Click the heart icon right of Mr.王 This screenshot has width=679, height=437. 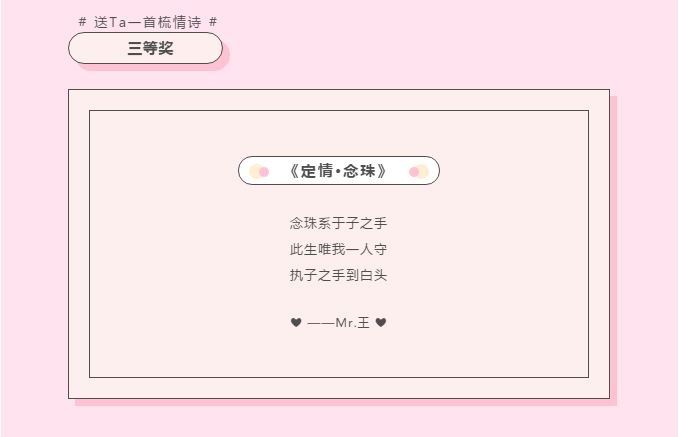coord(381,322)
